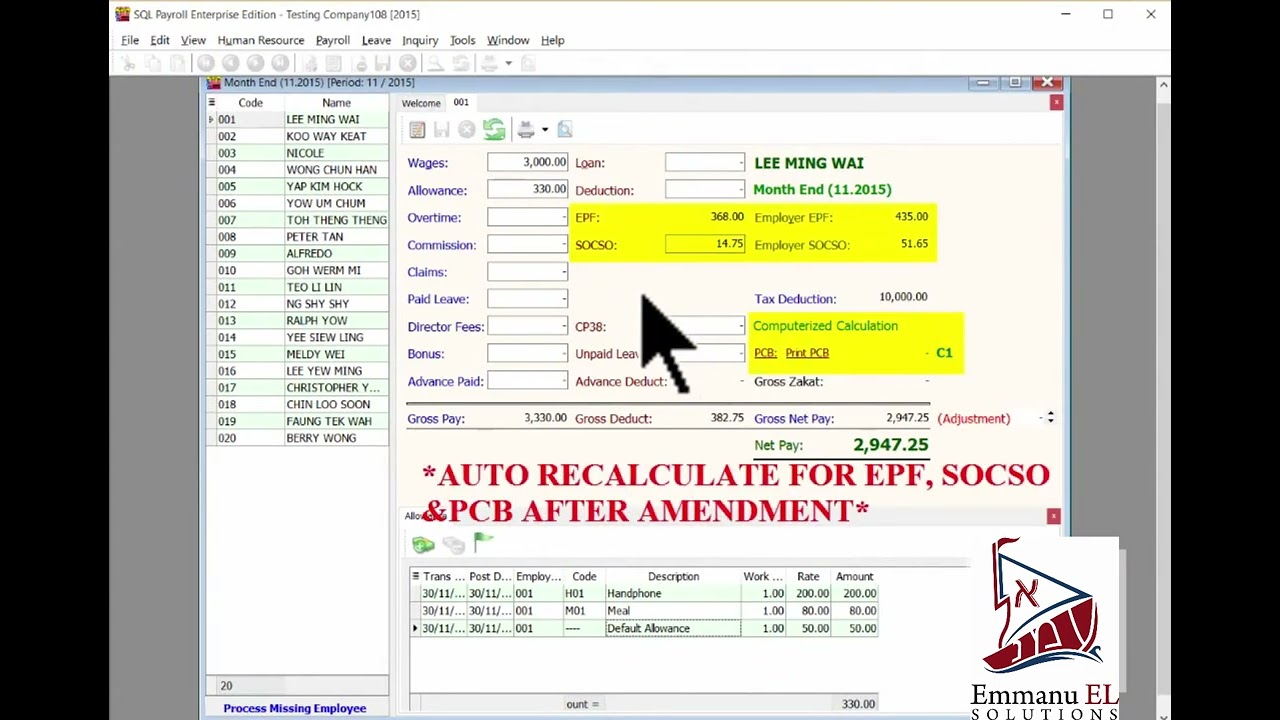
Task: Open the Help menu
Action: click(x=553, y=40)
